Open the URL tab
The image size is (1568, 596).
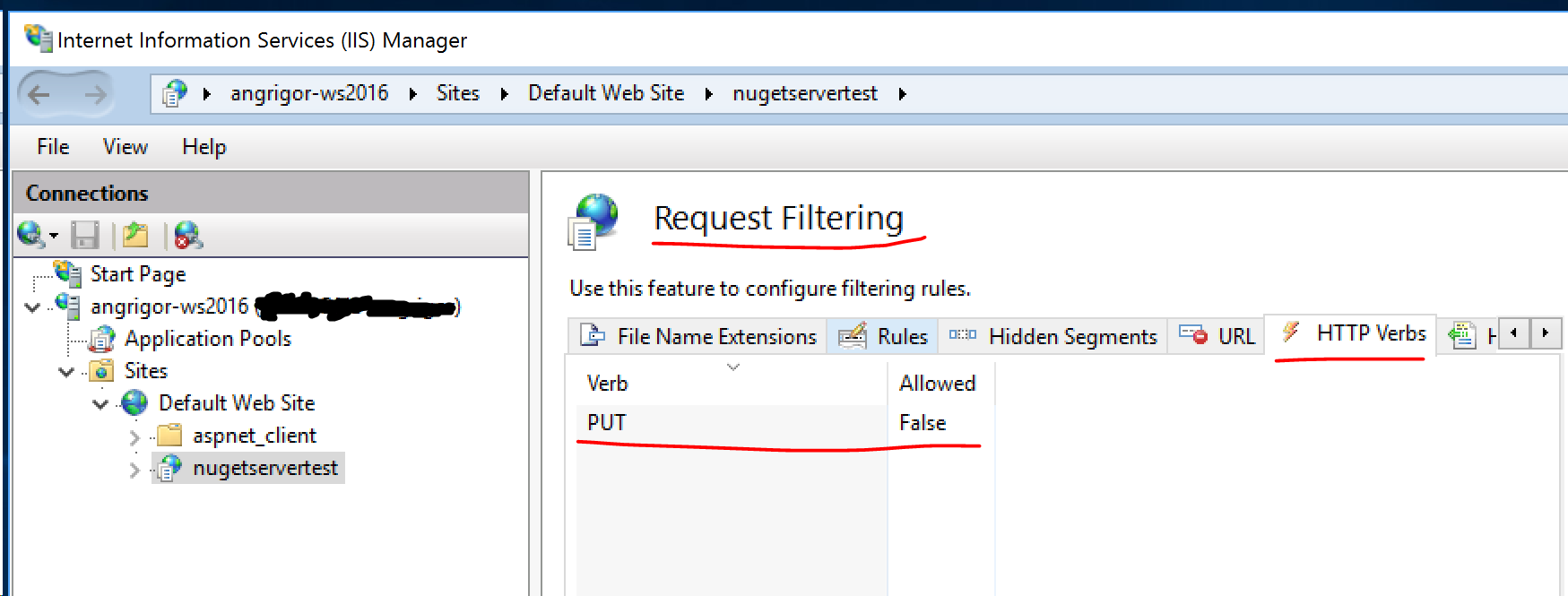[1217, 336]
